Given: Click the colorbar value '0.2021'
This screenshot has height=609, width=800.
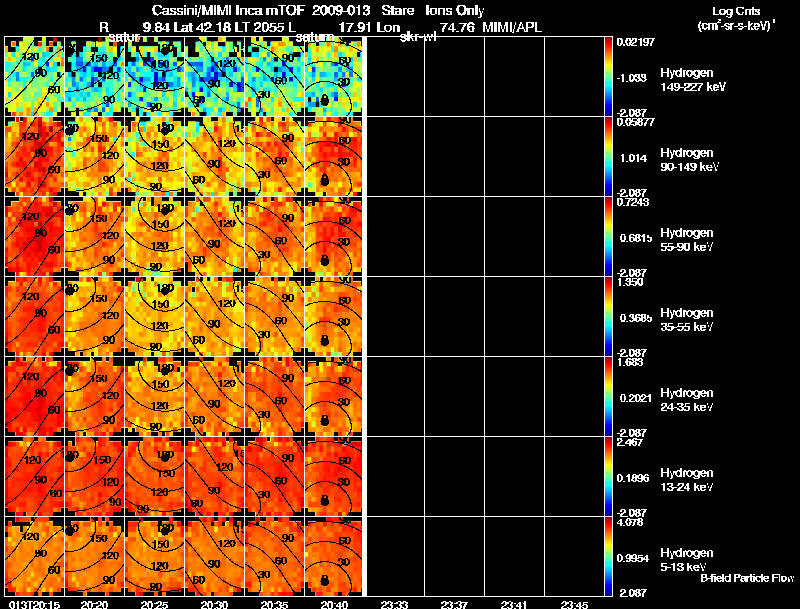Looking at the screenshot, I should (x=635, y=398).
